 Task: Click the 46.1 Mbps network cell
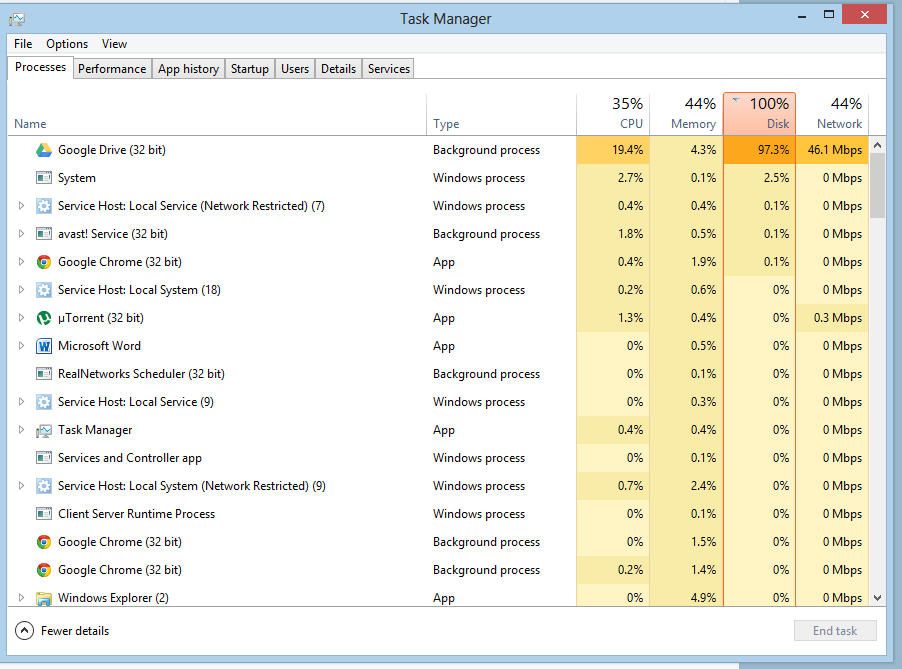[x=832, y=150]
